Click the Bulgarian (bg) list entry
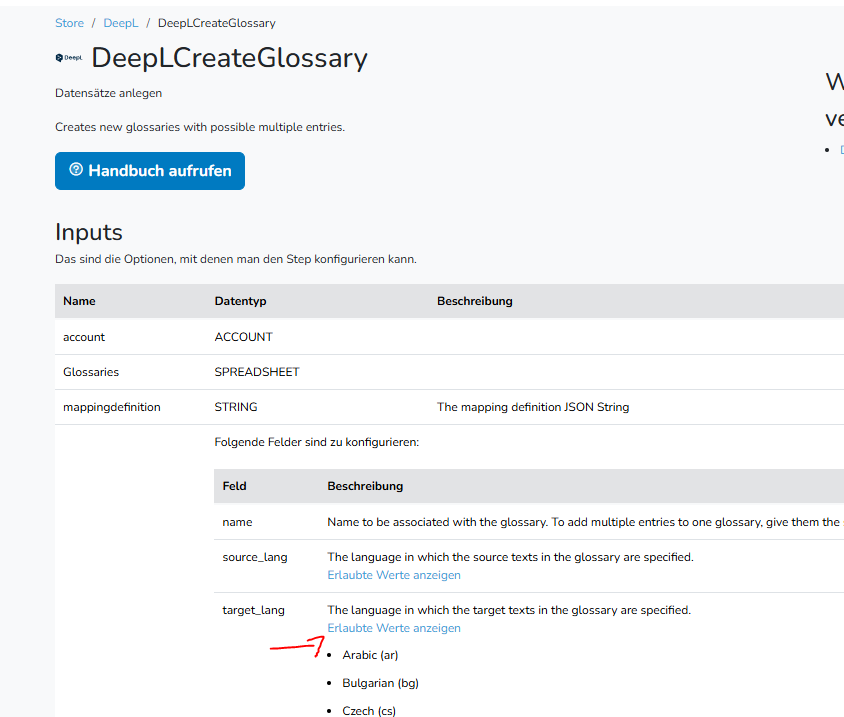The image size is (844, 717). pos(380,683)
